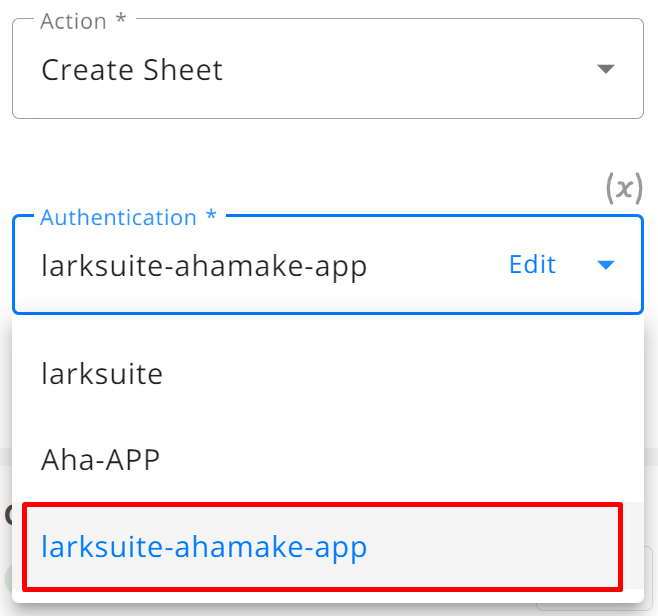Click the partially hidden green circle icon

pyautogui.click(x=8, y=578)
